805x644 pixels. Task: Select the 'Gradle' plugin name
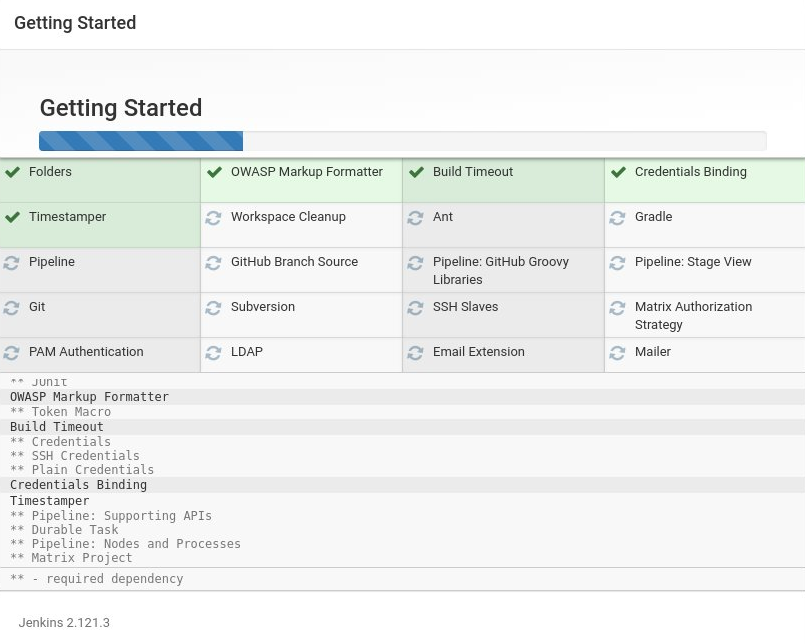pyautogui.click(x=654, y=217)
